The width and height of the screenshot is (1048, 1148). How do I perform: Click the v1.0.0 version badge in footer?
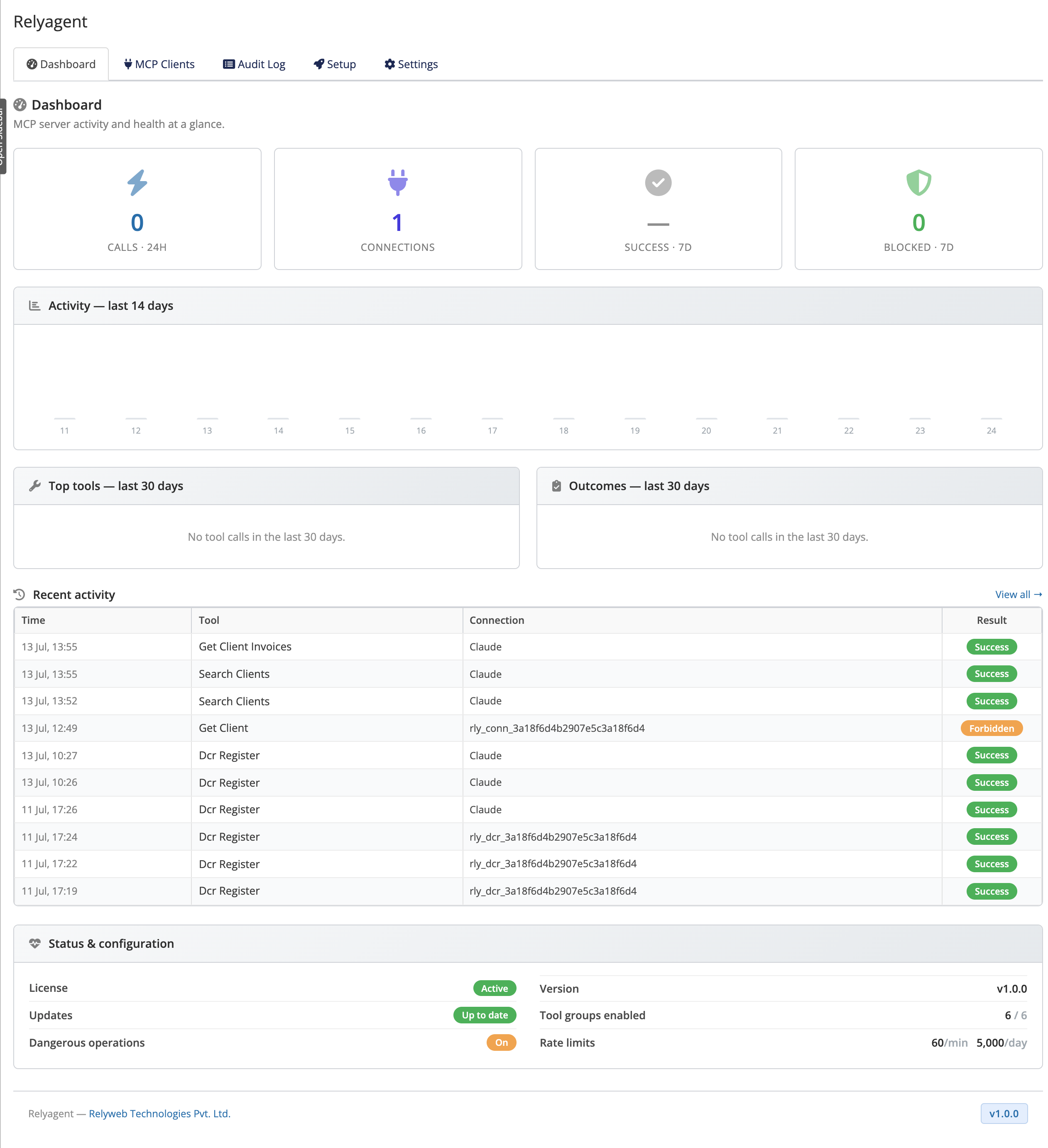tap(1004, 1113)
